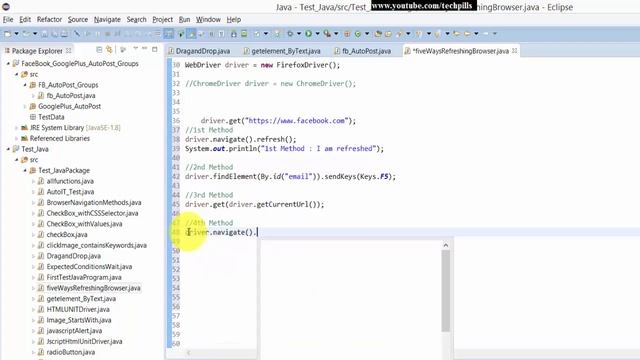Image resolution: width=640 pixels, height=360 pixels.
Task: Switch to the getelement_ByText.java editor tab
Action: point(282,51)
